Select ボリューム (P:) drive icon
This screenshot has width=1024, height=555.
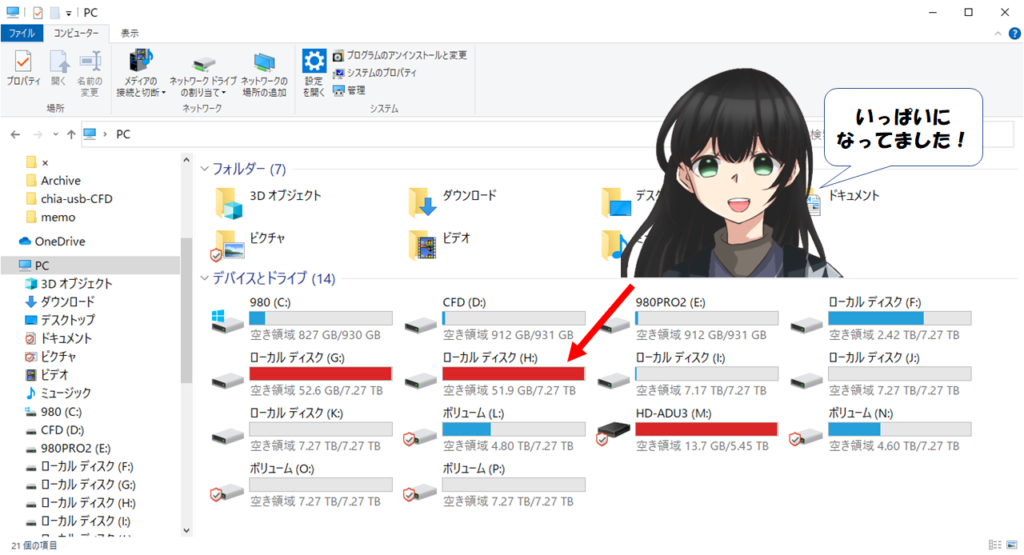point(420,492)
